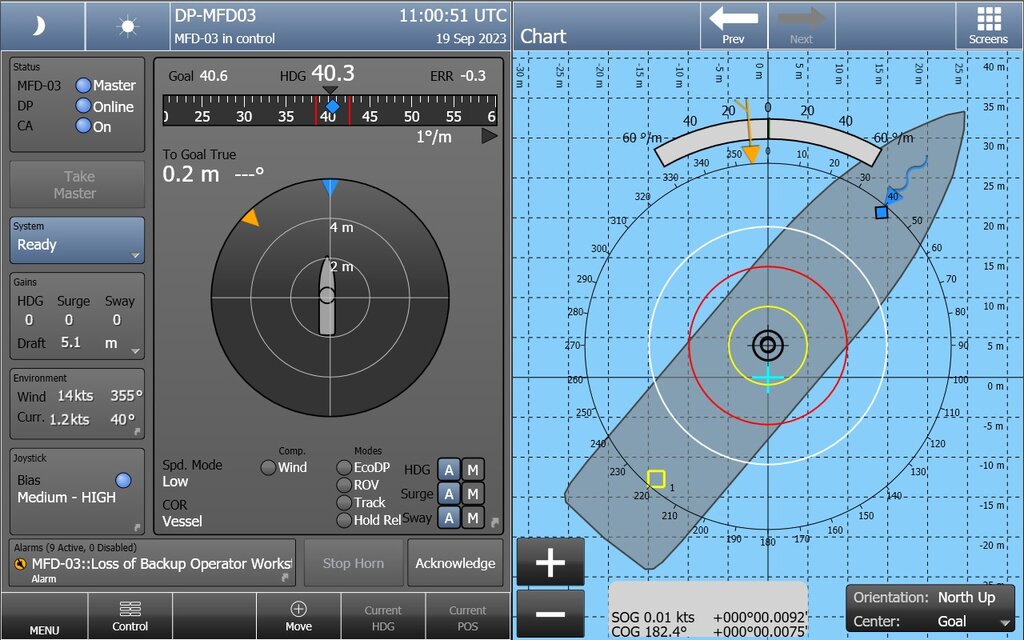Toggle EcoDP mode
The height and width of the screenshot is (640, 1024).
pyautogui.click(x=344, y=468)
